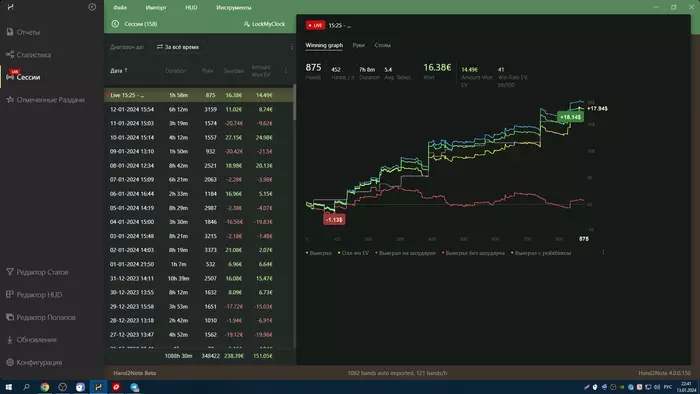Click the red LIVE badge in session header
Viewport: 700px width, 394px height.
point(315,25)
